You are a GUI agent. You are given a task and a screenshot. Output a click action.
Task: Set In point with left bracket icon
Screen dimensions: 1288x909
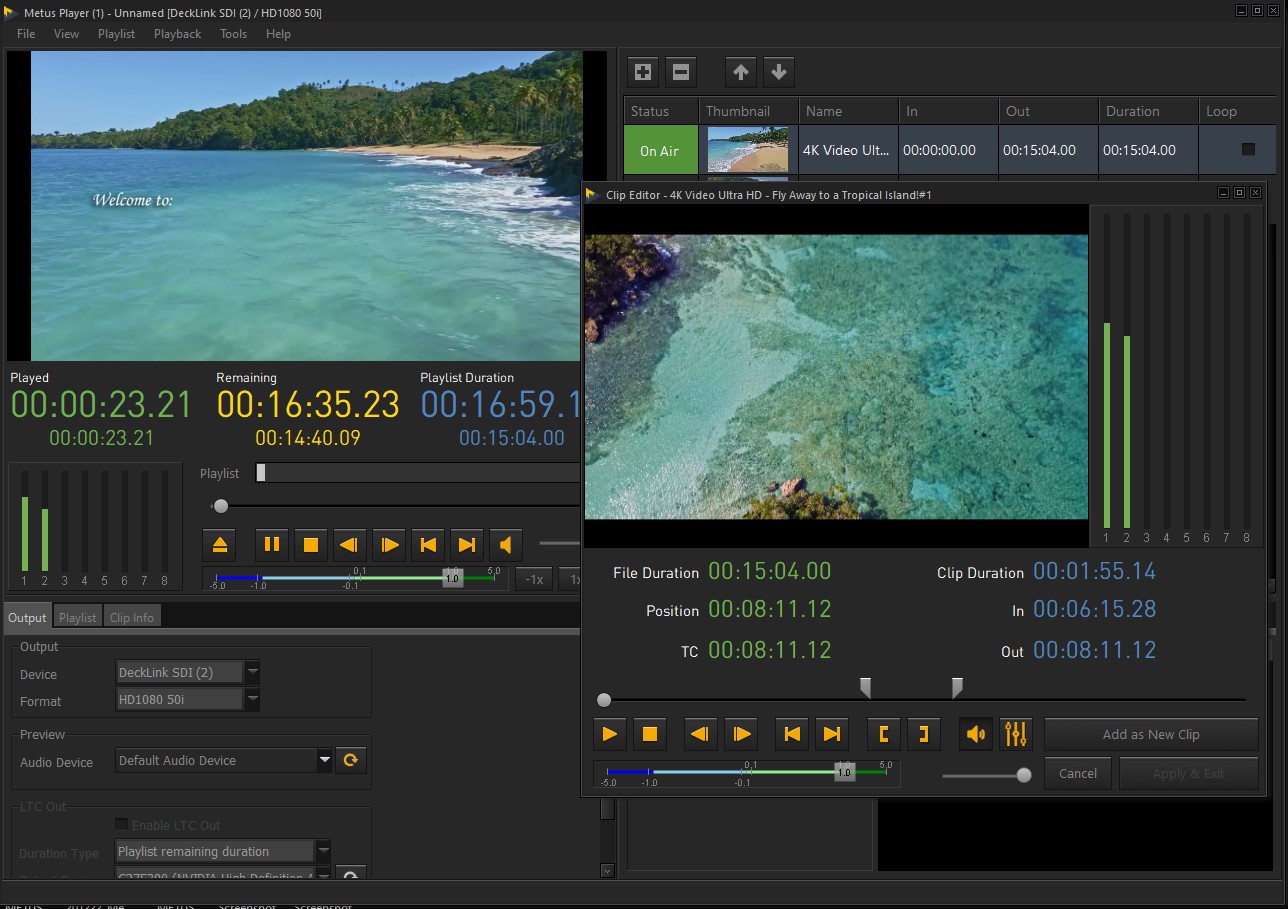[x=884, y=734]
